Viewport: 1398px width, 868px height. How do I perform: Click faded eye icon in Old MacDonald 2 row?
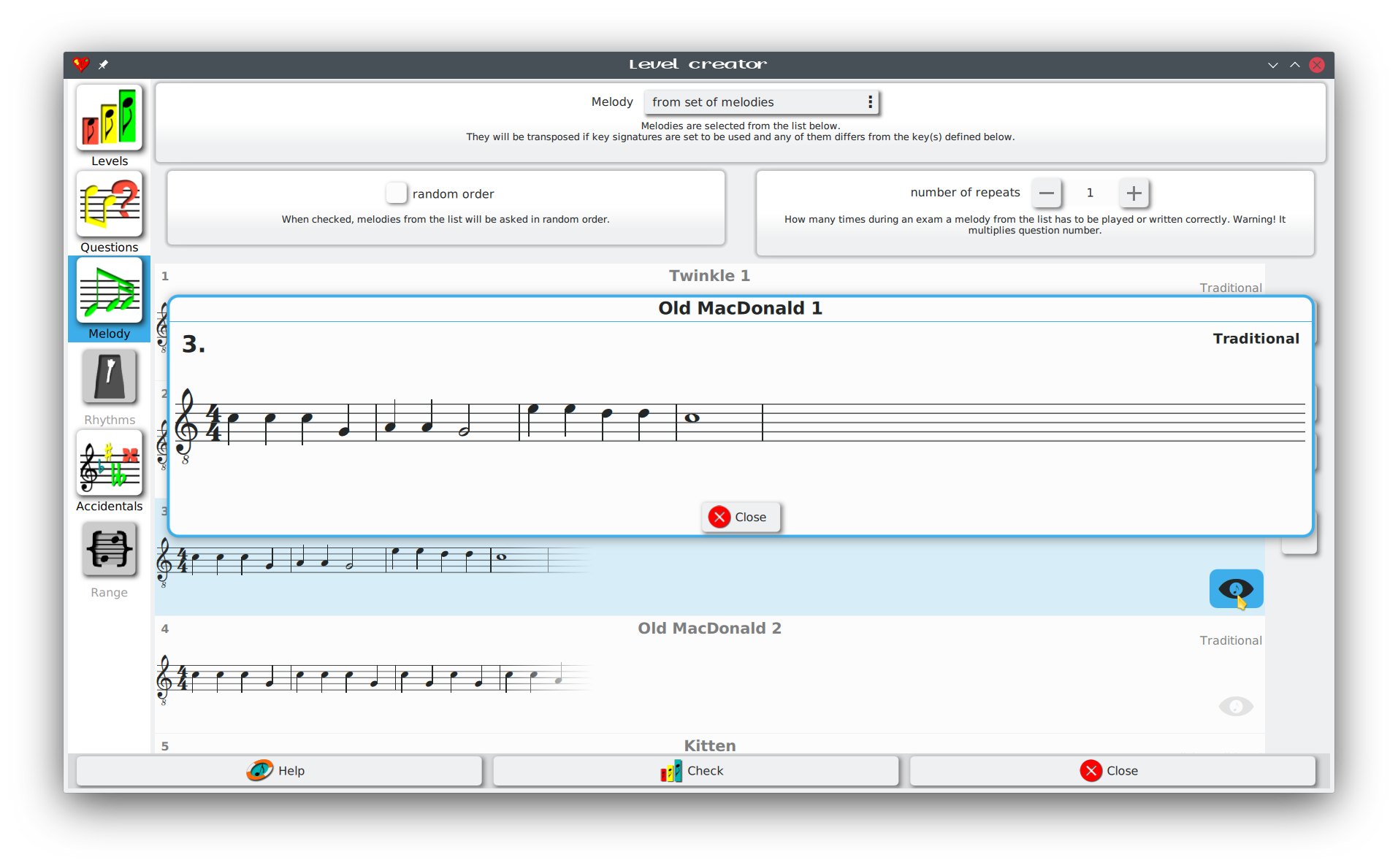[x=1236, y=706]
